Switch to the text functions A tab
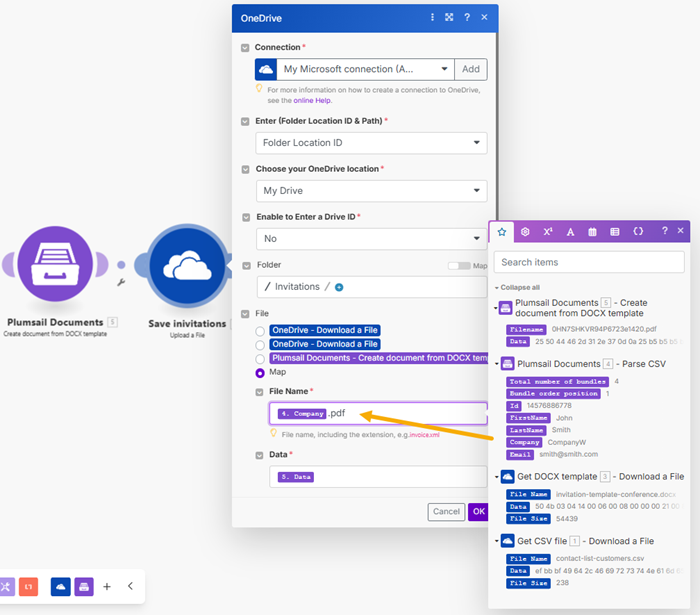This screenshot has width=700, height=615. [x=570, y=232]
